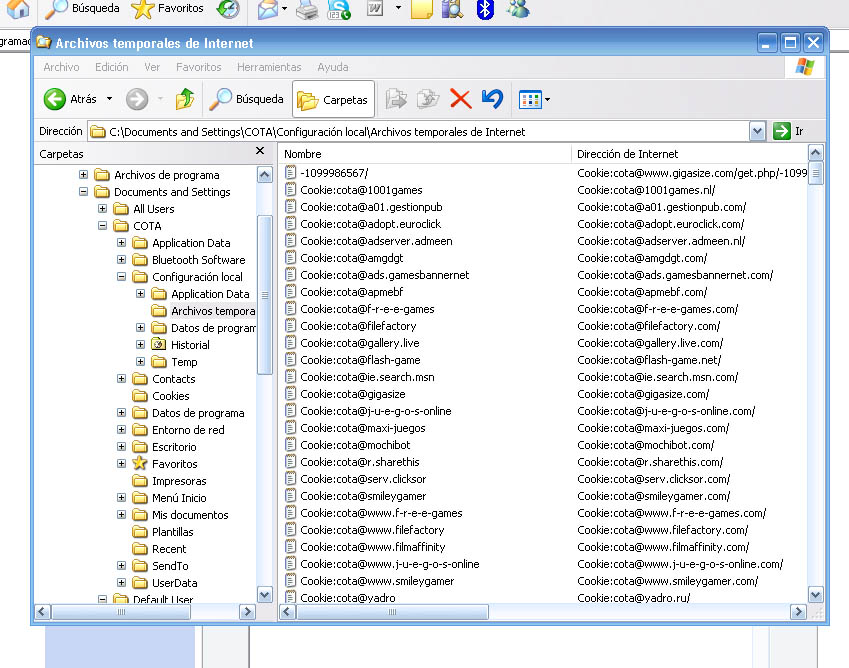Expand the Bluetooth Software folder
The height and width of the screenshot is (668, 849).
pos(121,260)
